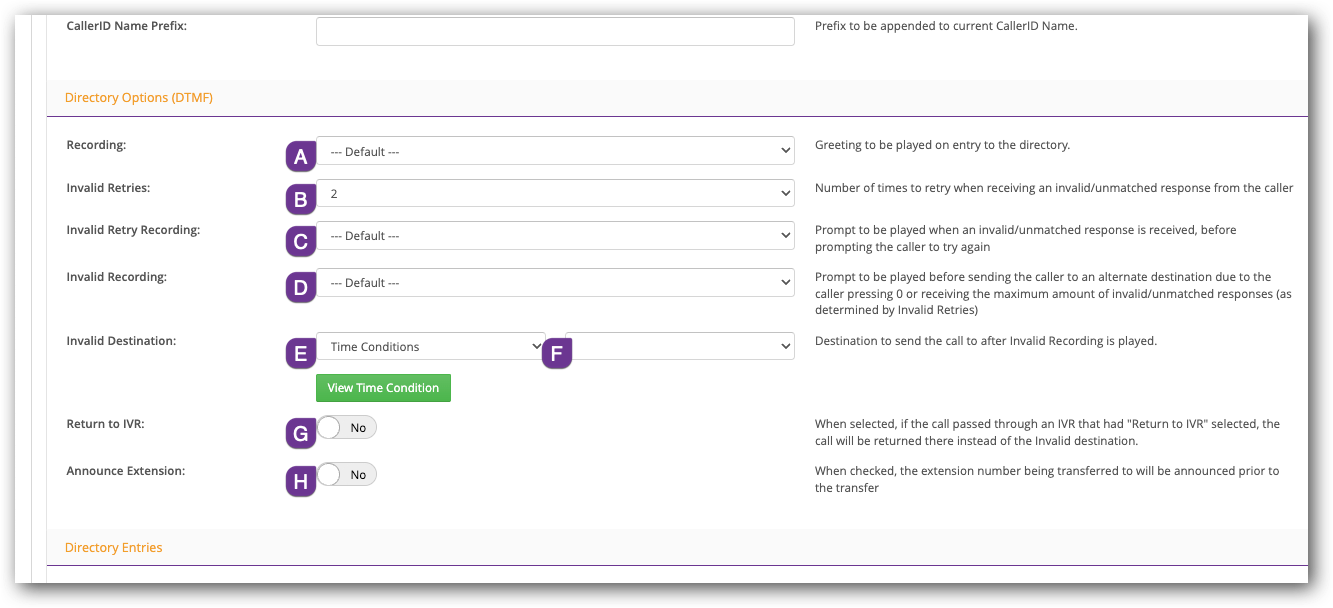The image size is (1333, 608).
Task: Click the purple letter F marker
Action: [x=557, y=353]
